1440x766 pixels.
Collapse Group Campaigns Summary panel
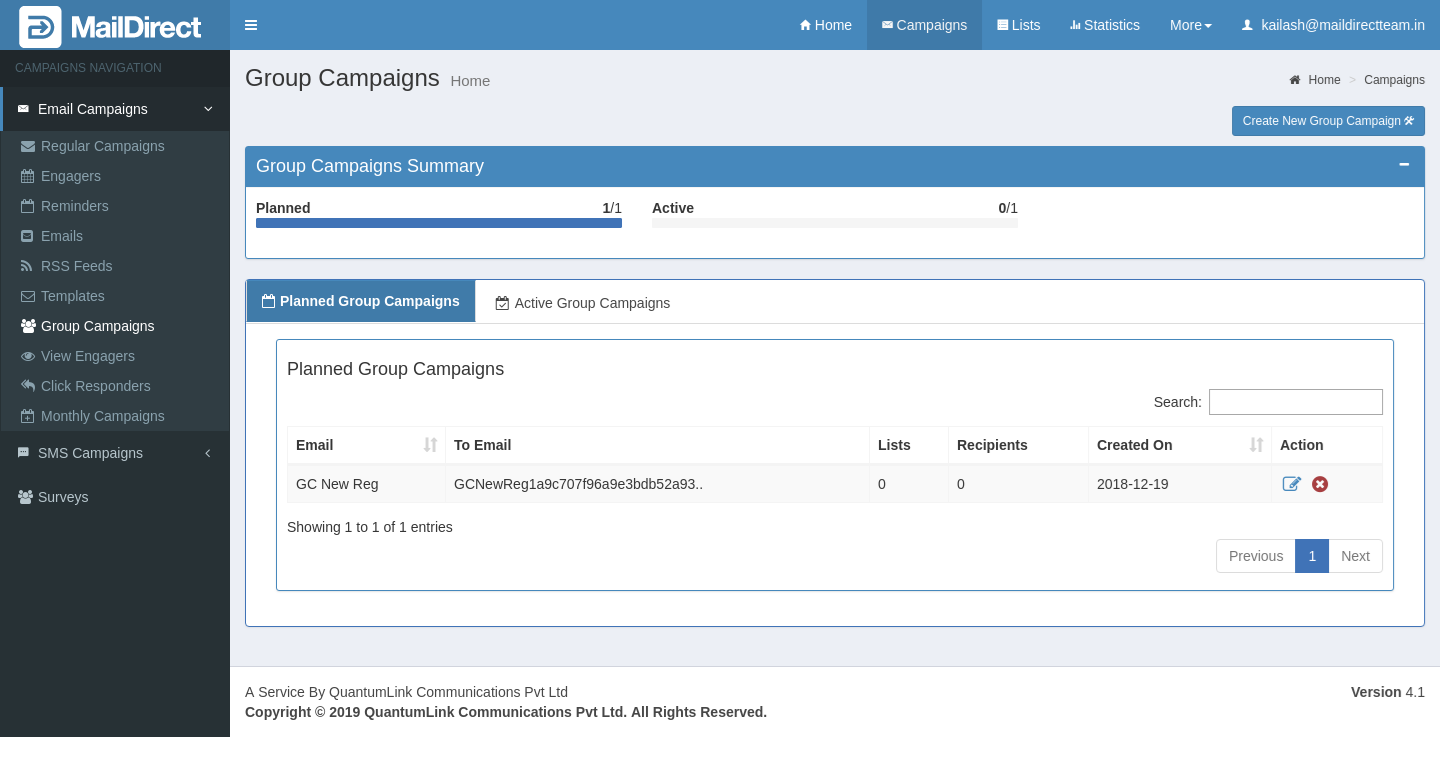[x=1404, y=165]
